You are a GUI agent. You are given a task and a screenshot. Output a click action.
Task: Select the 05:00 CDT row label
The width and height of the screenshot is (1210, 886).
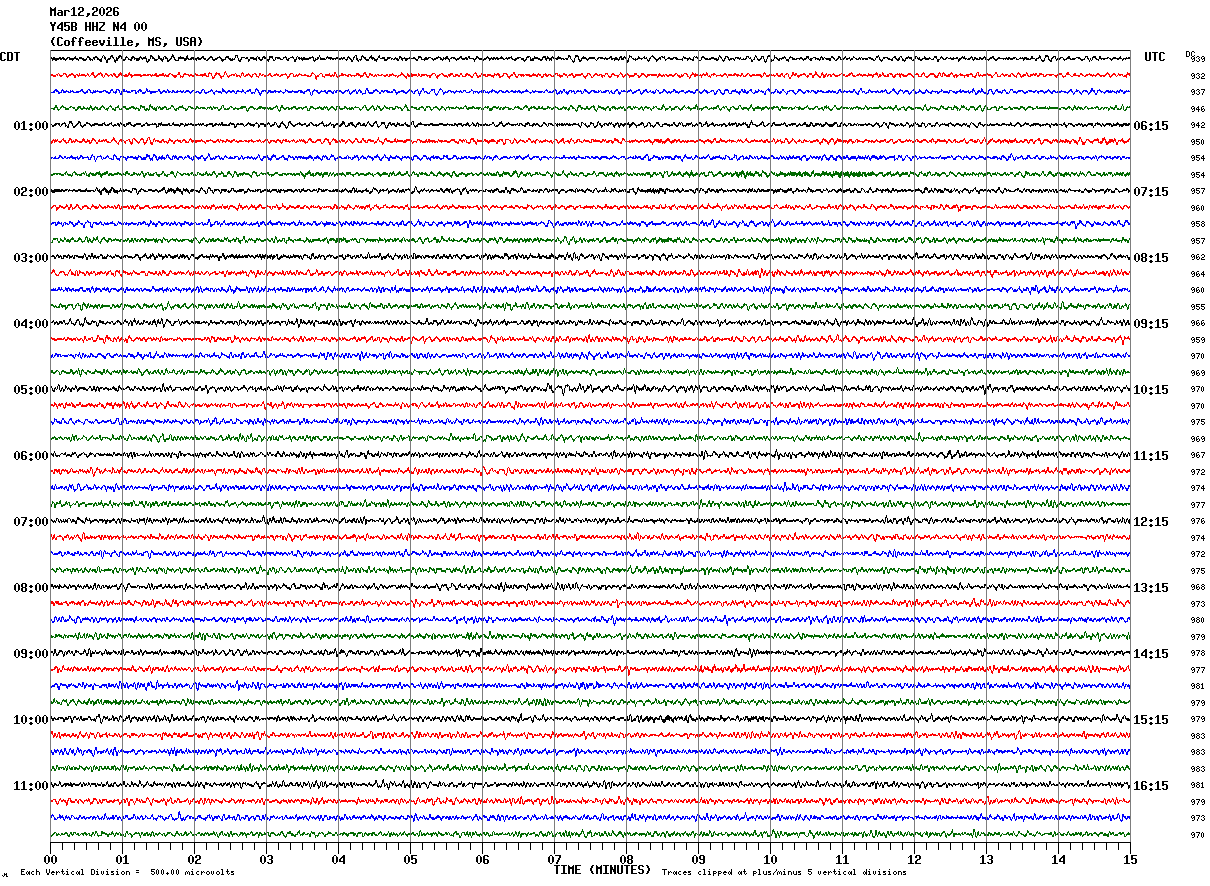click(x=30, y=390)
